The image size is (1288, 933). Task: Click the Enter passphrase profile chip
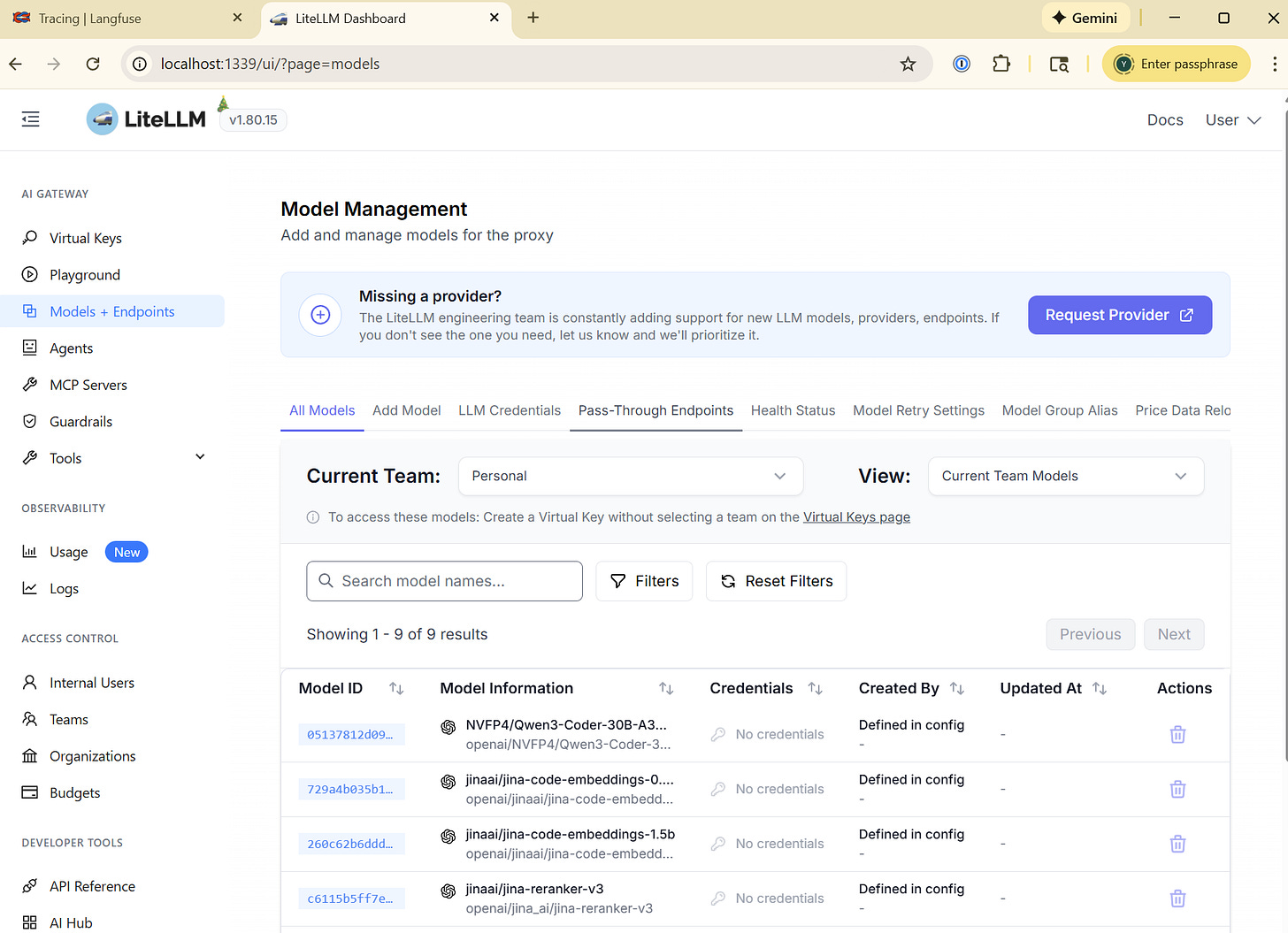[1177, 64]
